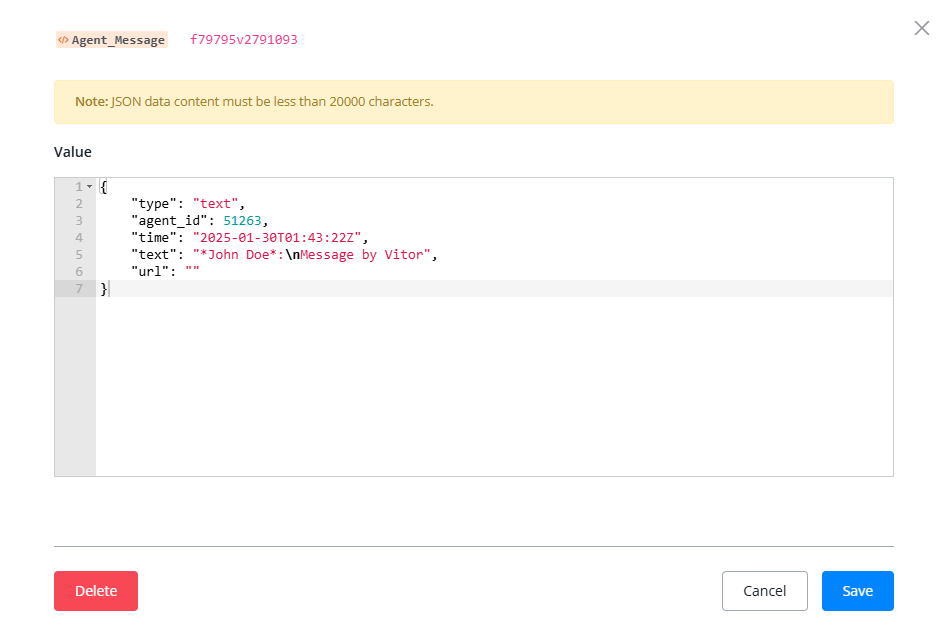Screen dimensions: 950x635
Task: Click the ID f79795v2791093
Action: pyautogui.click(x=243, y=40)
